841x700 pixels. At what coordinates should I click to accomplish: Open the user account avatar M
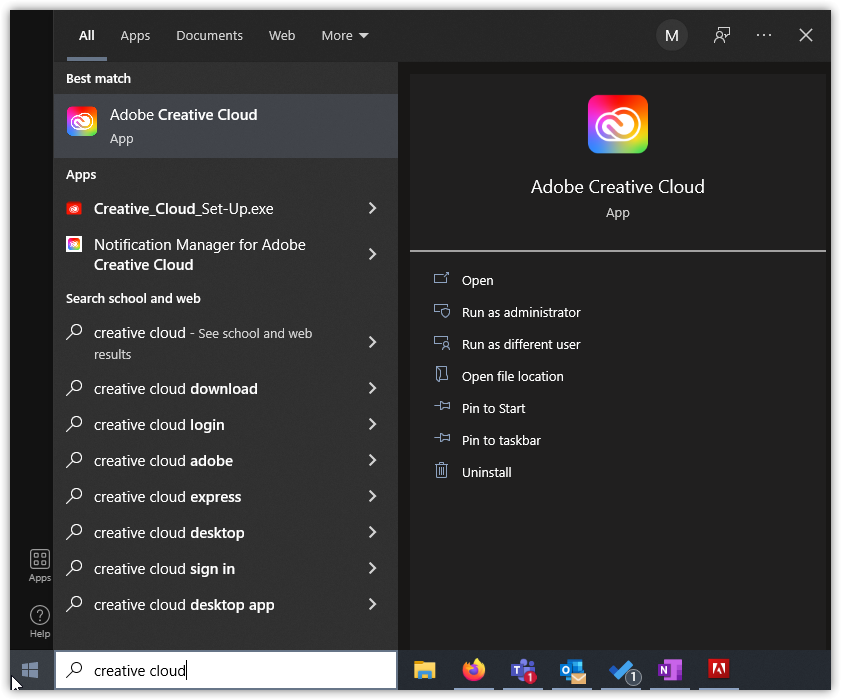(x=672, y=35)
